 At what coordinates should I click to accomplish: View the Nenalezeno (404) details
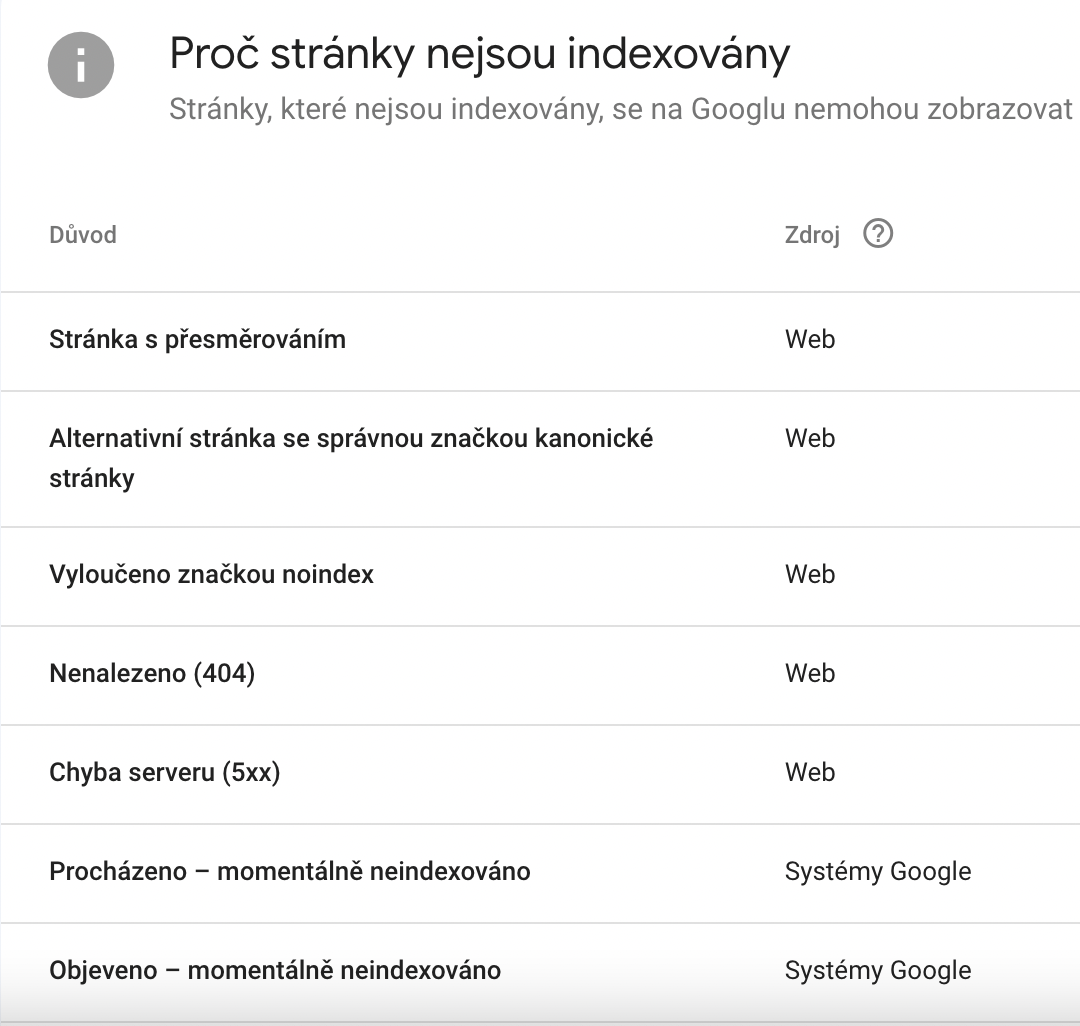tap(540, 675)
